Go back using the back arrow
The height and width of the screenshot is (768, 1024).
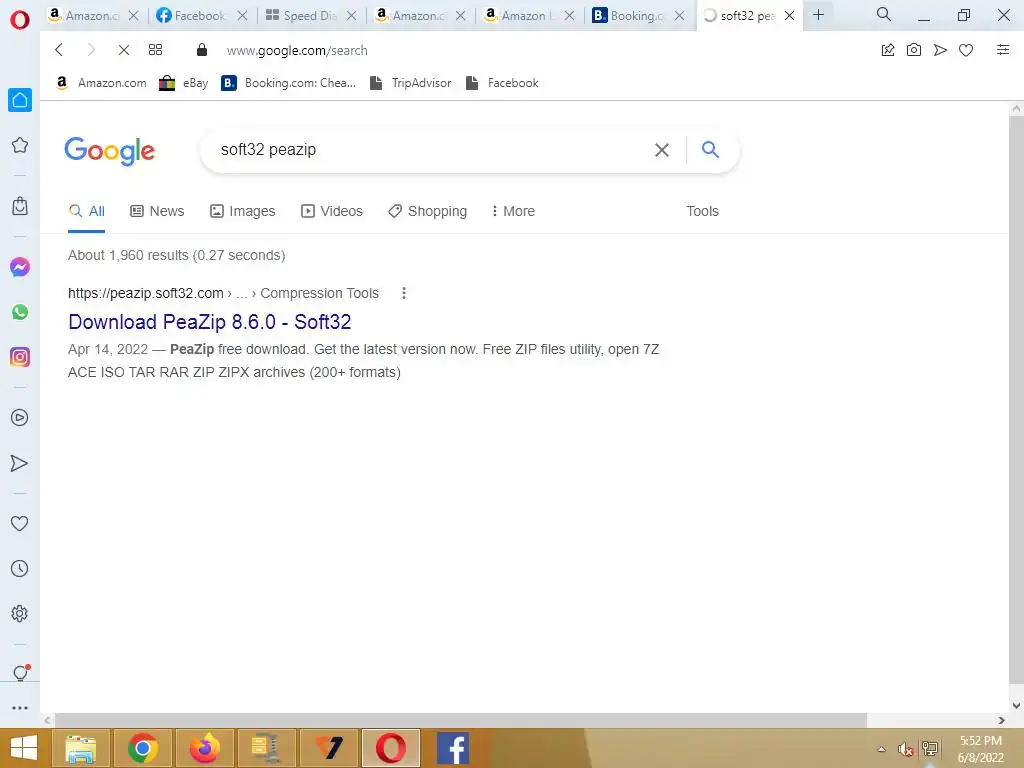(59, 50)
